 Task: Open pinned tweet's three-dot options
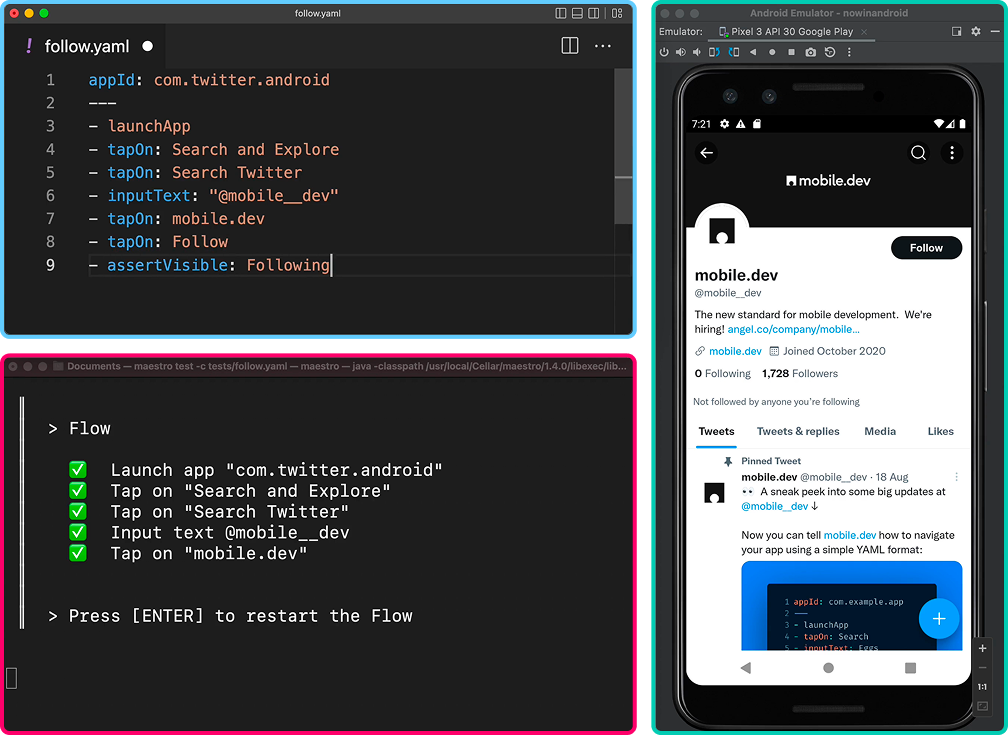(x=957, y=477)
